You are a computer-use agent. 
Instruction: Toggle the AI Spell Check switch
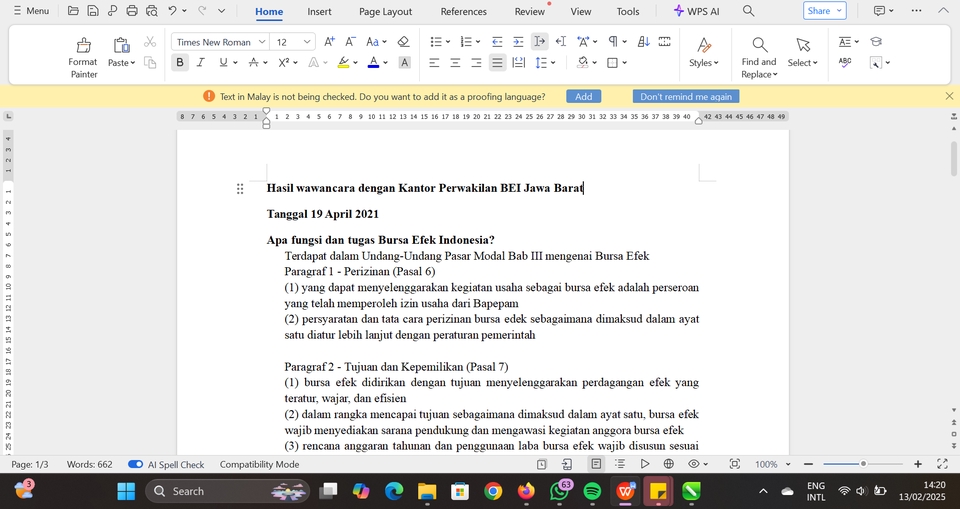pyautogui.click(x=135, y=464)
